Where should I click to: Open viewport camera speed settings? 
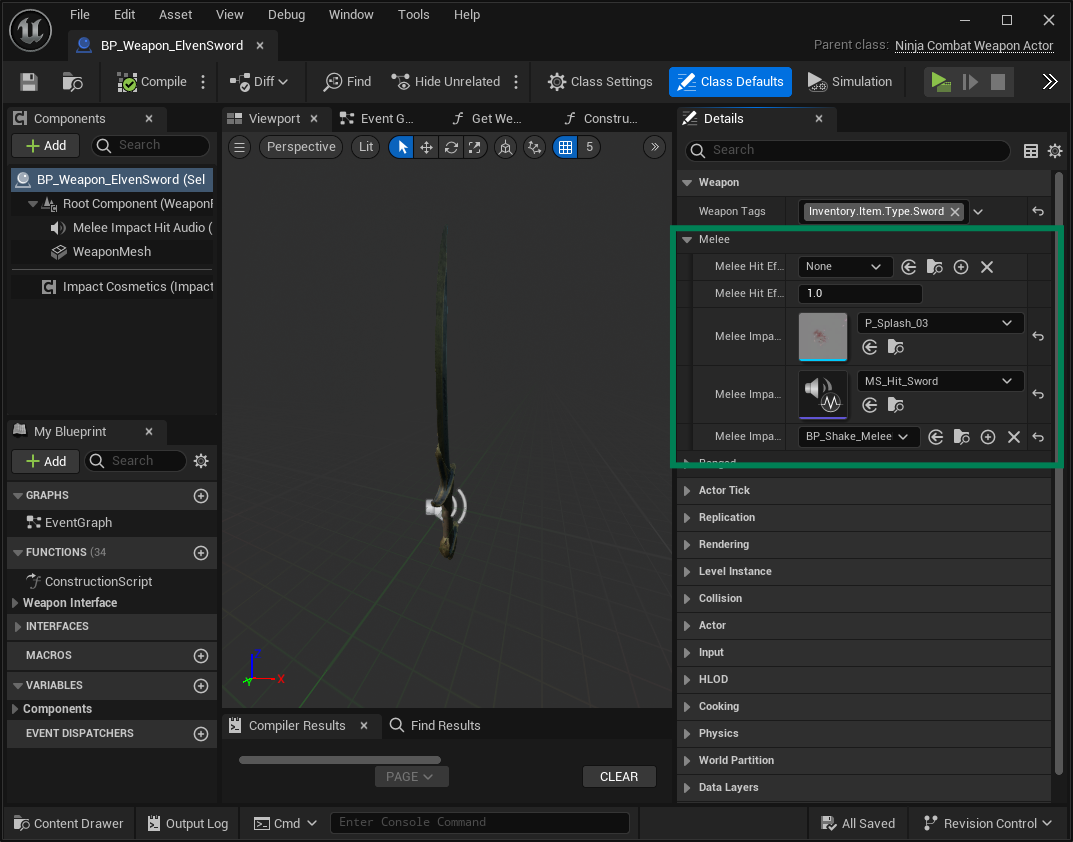655,147
